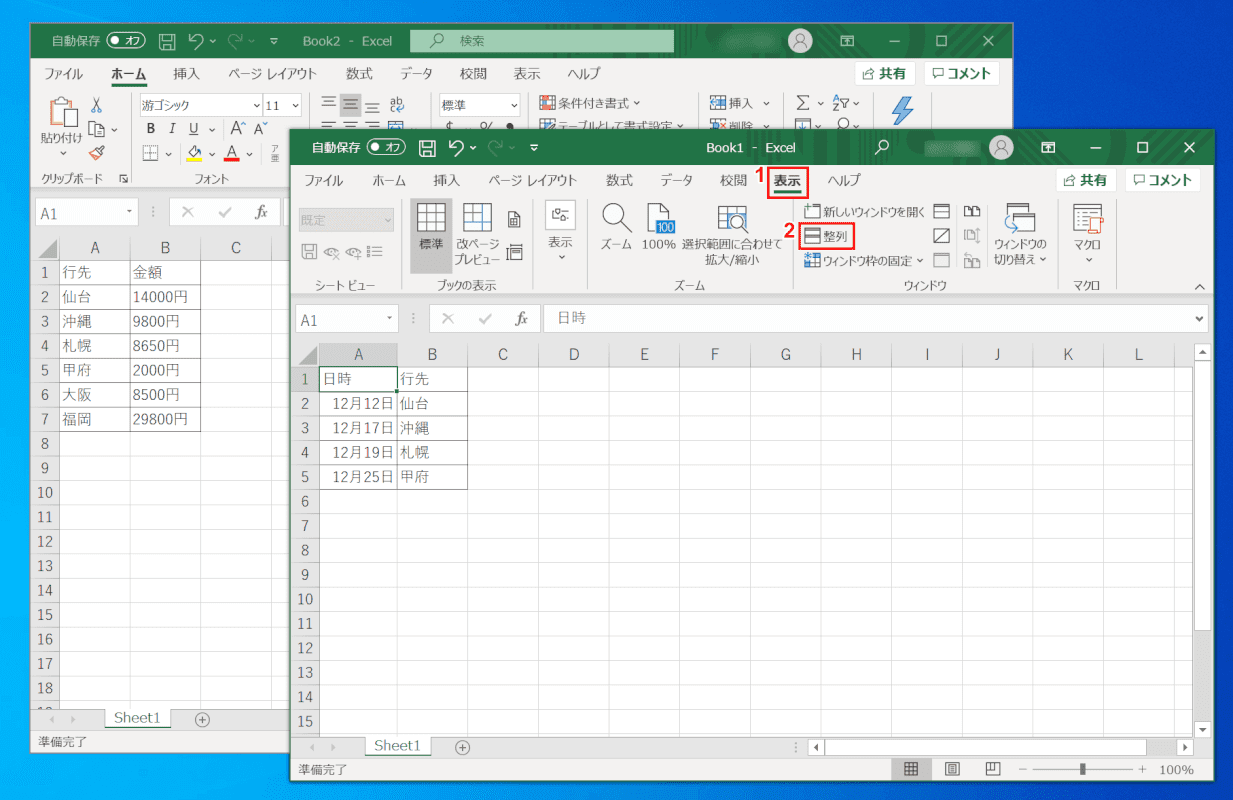Click the hide window icon beside 整列

[941, 236]
